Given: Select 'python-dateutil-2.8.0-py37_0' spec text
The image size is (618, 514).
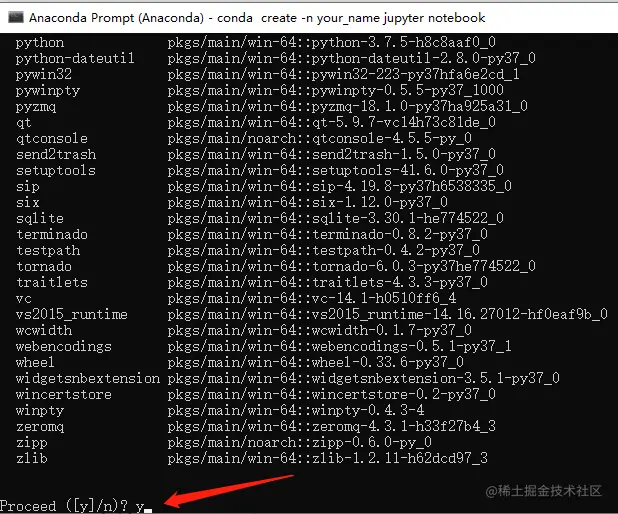Looking at the screenshot, I should pyautogui.click(x=424, y=58).
